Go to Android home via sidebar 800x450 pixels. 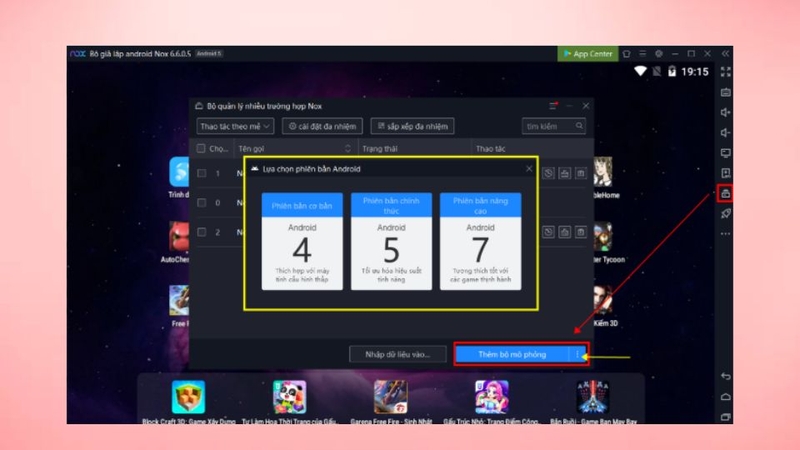(726, 396)
